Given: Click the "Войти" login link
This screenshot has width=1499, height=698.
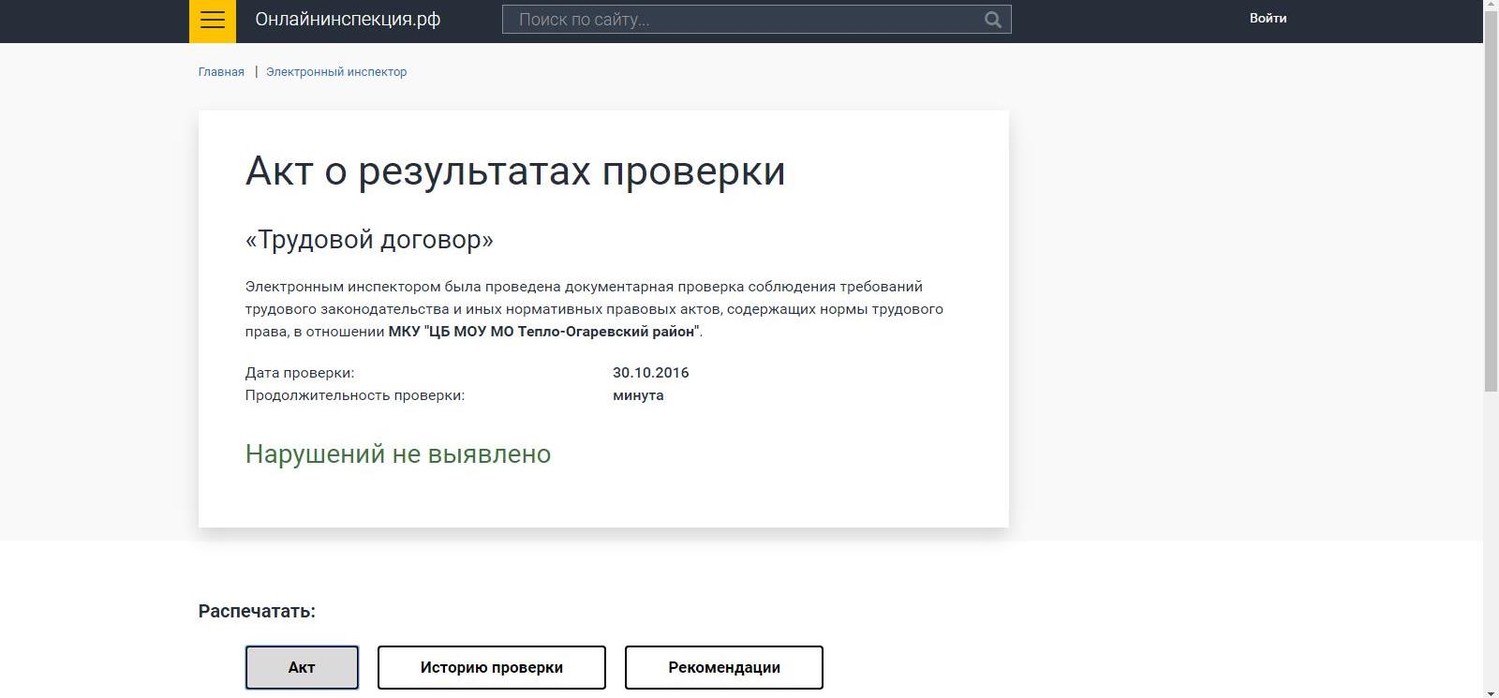Looking at the screenshot, I should [1268, 18].
